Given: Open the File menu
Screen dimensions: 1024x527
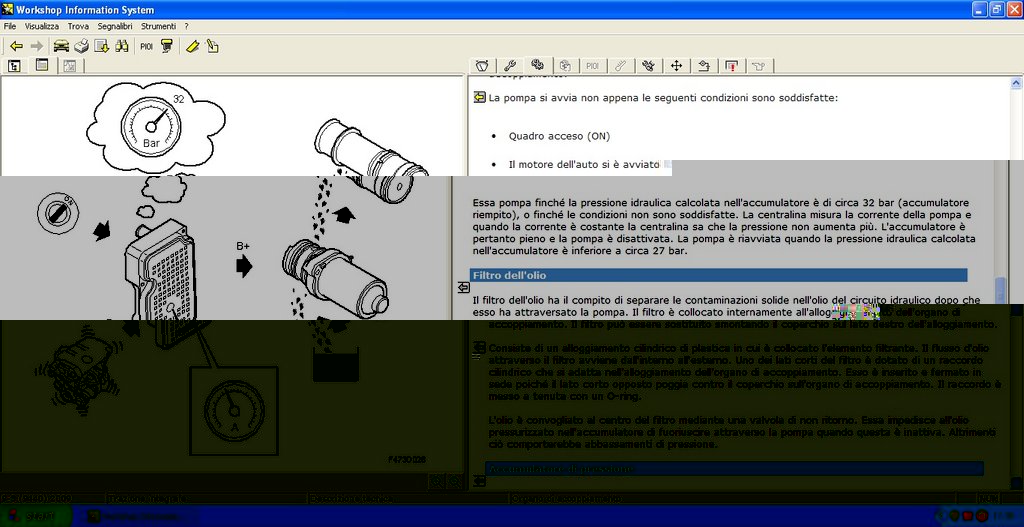Looking at the screenshot, I should pos(10,27).
